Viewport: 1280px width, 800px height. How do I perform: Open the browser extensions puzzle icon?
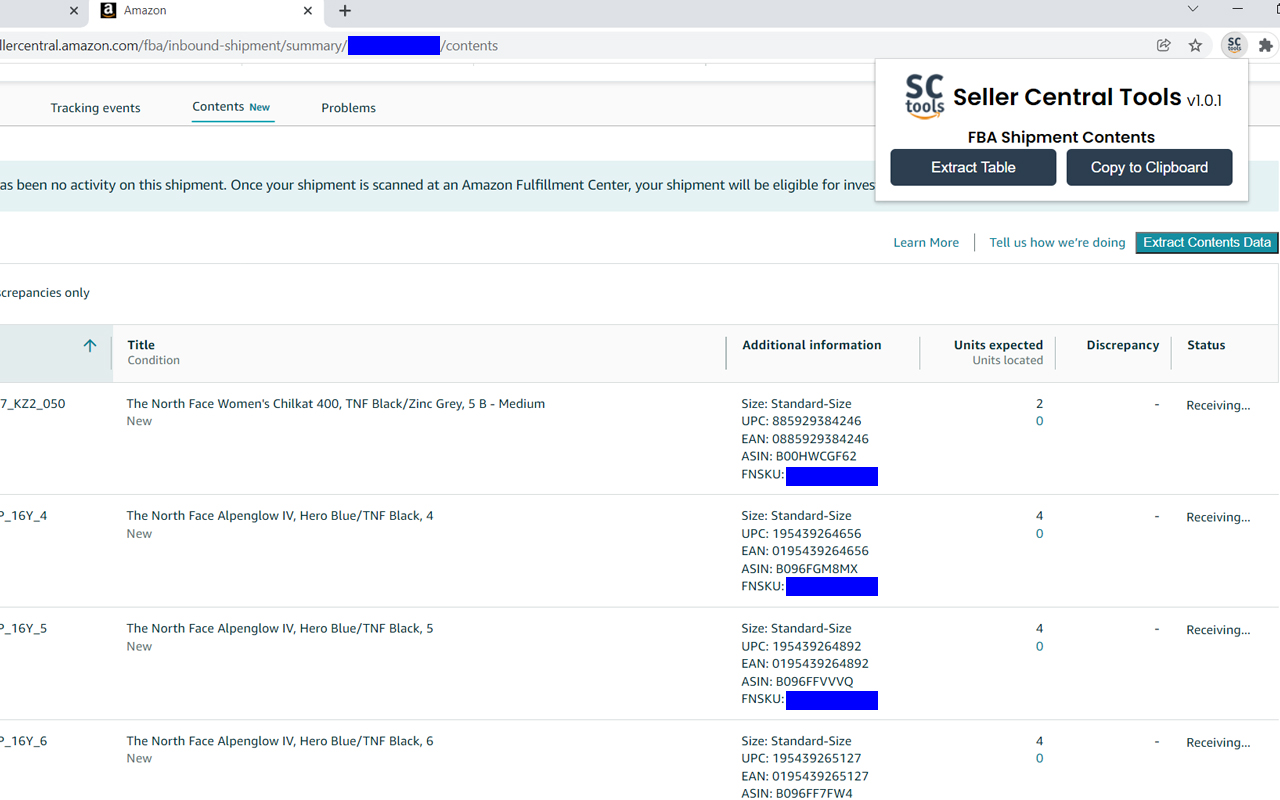pyautogui.click(x=1266, y=45)
